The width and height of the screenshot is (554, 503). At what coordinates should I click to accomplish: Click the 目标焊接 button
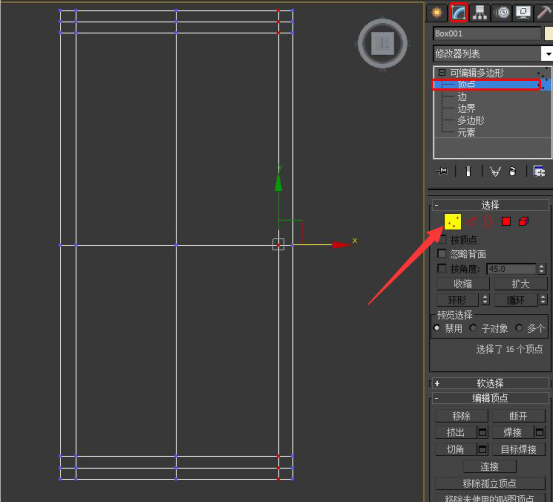tap(519, 449)
